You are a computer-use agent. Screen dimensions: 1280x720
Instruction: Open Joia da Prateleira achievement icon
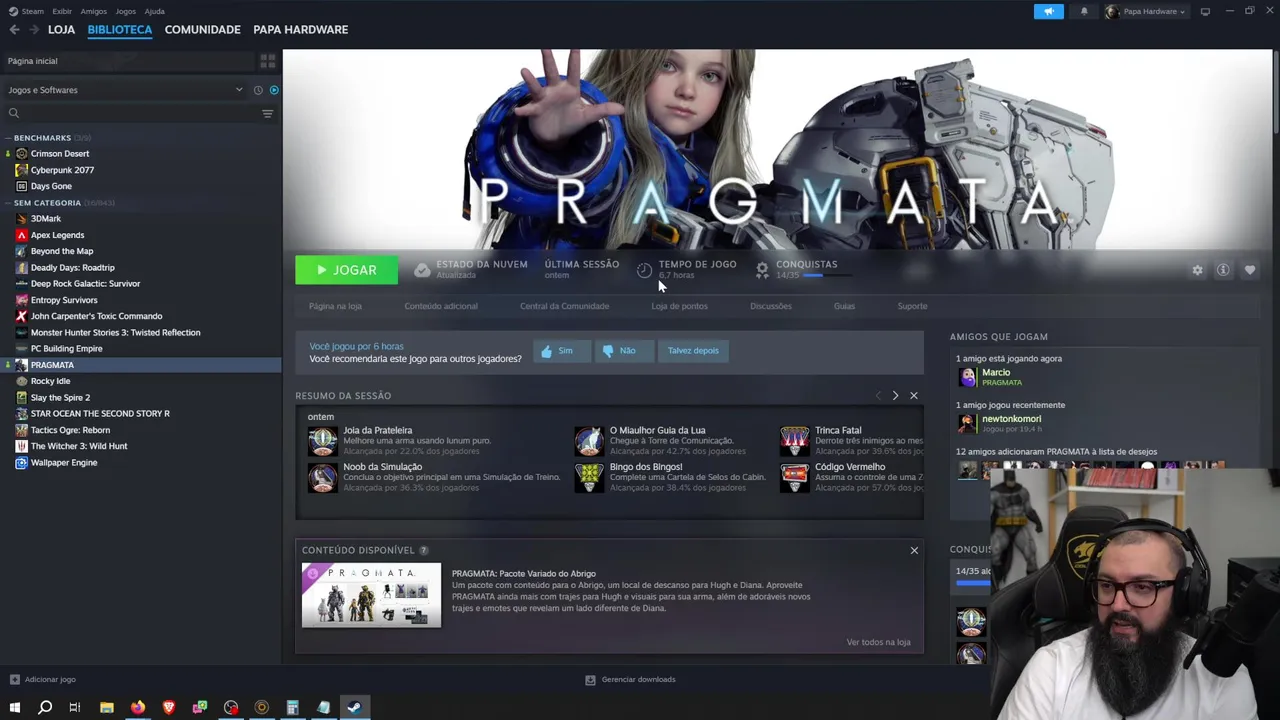323,440
